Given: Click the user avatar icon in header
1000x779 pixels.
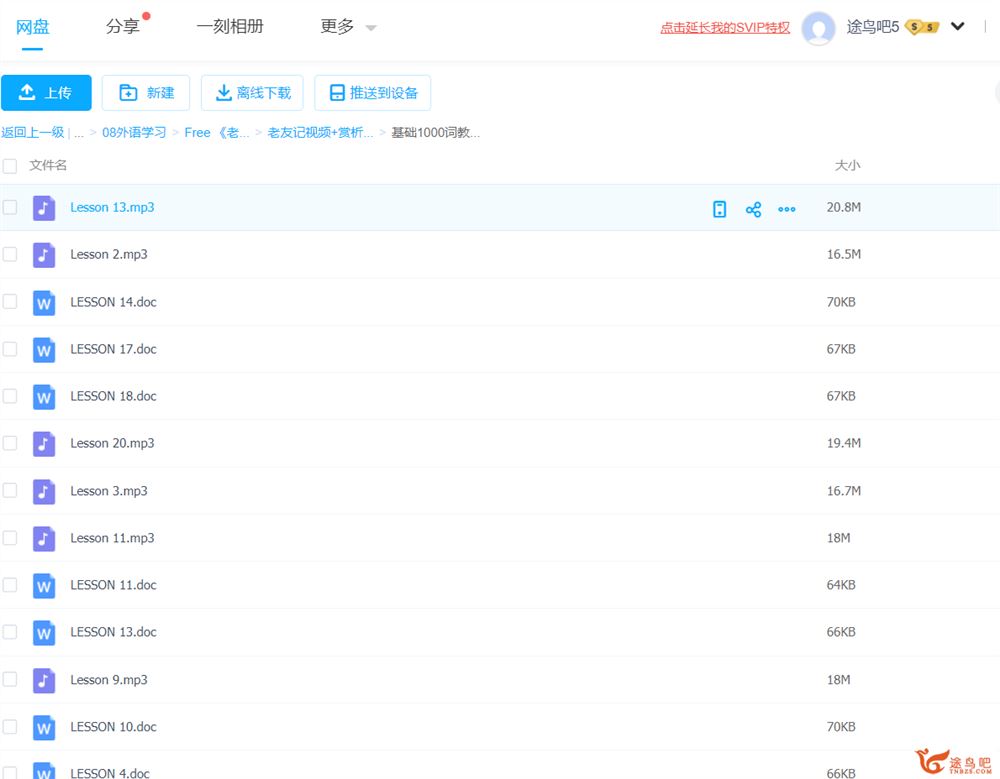Looking at the screenshot, I should 819,28.
